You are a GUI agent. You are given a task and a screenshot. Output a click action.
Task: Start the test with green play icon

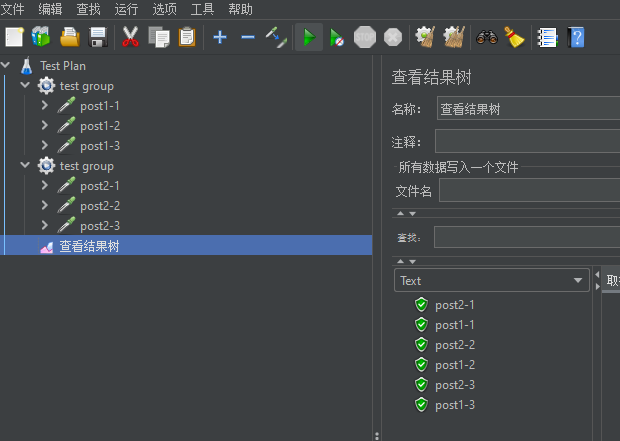point(309,37)
